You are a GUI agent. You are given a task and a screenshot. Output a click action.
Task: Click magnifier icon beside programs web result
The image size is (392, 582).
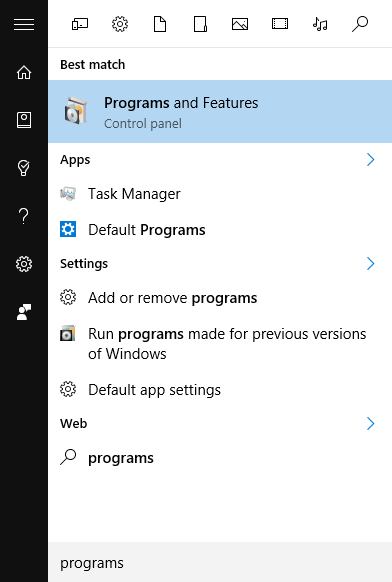point(68,457)
